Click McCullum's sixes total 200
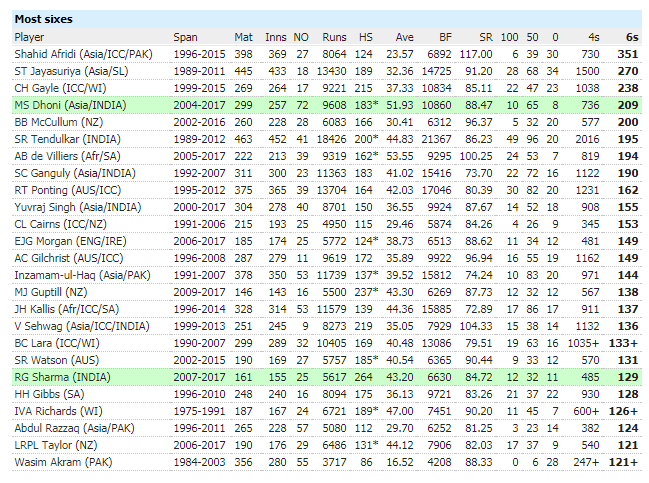Screen dimensions: 649x483 click(628, 122)
